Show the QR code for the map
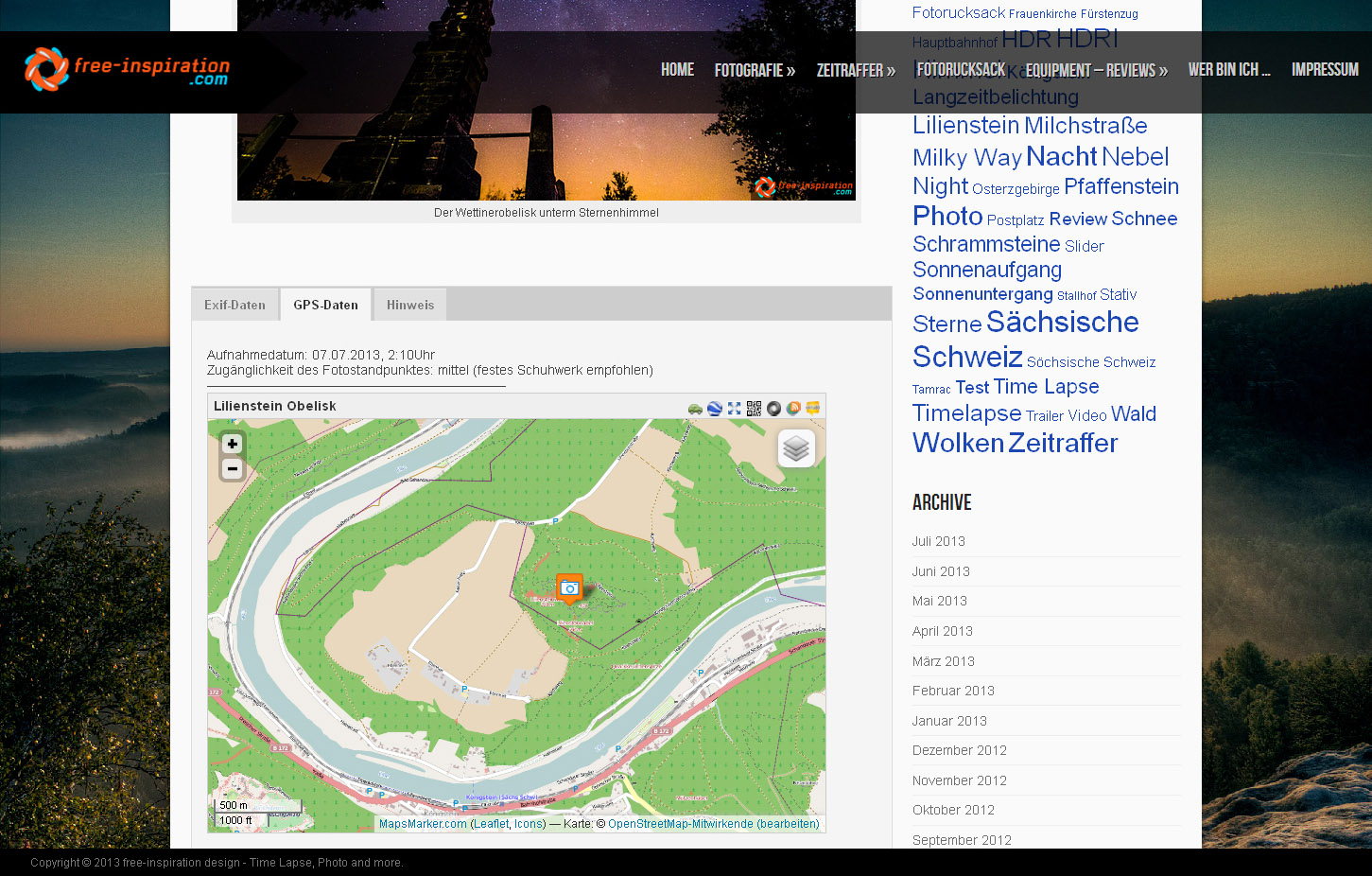Viewport: 1372px width, 876px height. [x=754, y=409]
